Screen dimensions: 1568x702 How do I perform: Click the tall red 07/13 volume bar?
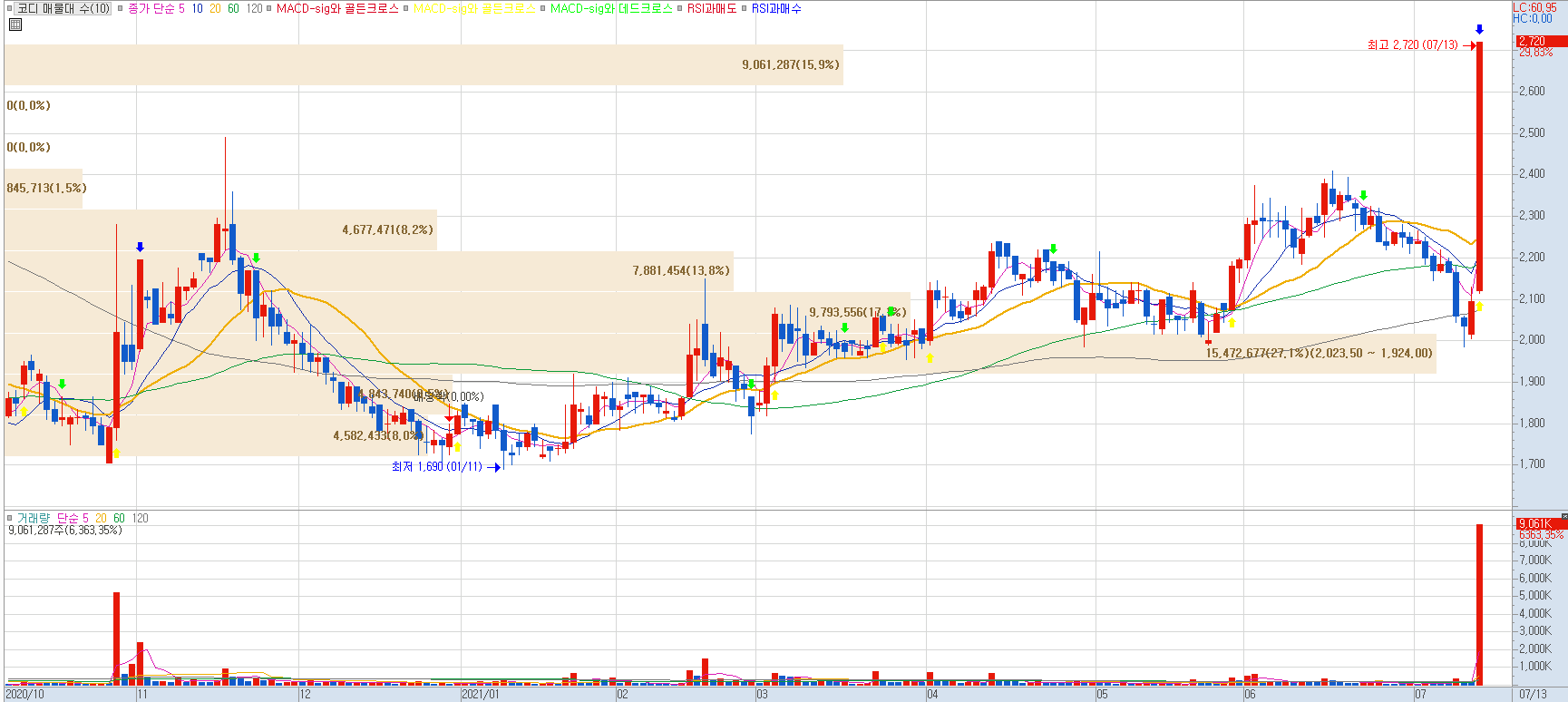tap(1479, 603)
